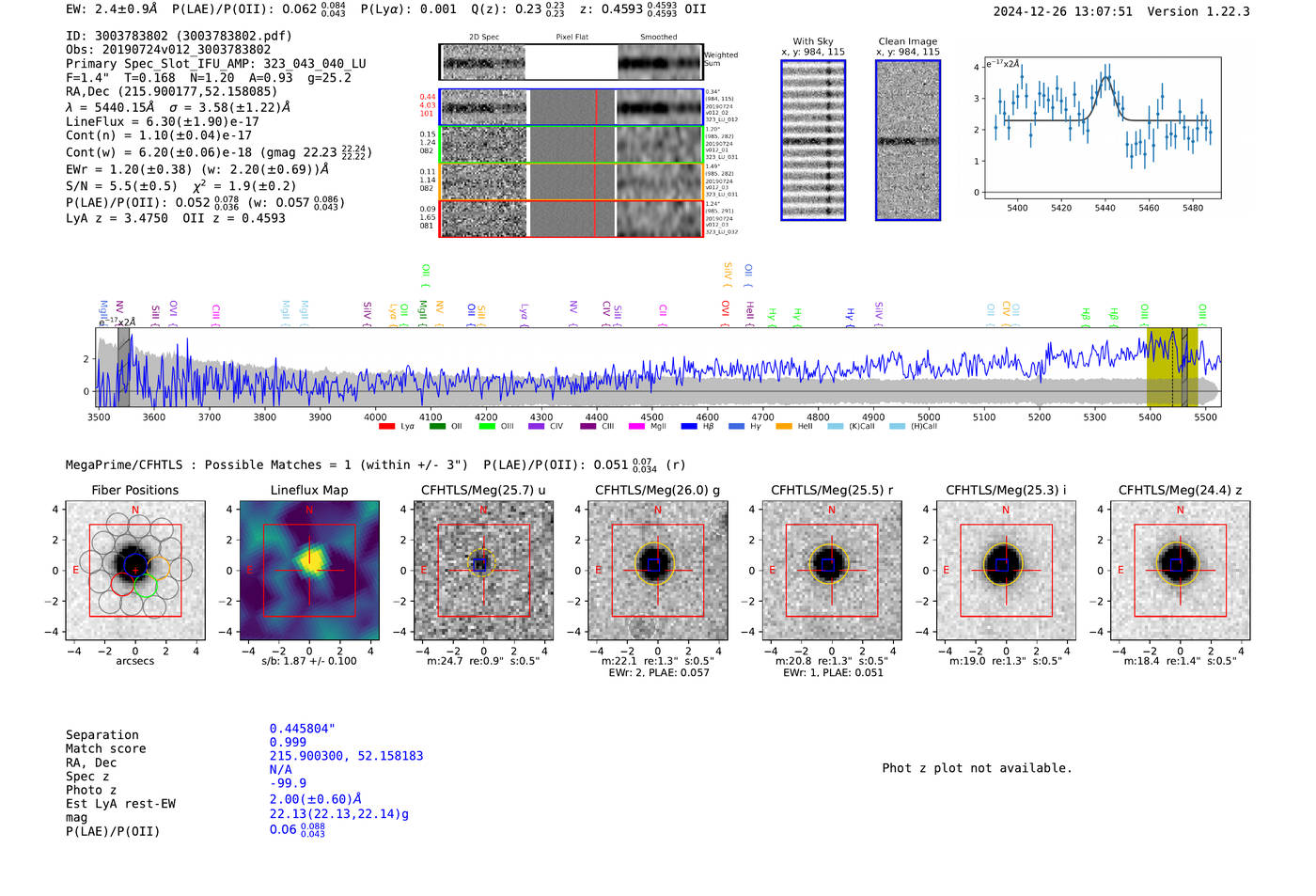
Task: Click the dark green OII legend swatch
Action: tap(437, 427)
